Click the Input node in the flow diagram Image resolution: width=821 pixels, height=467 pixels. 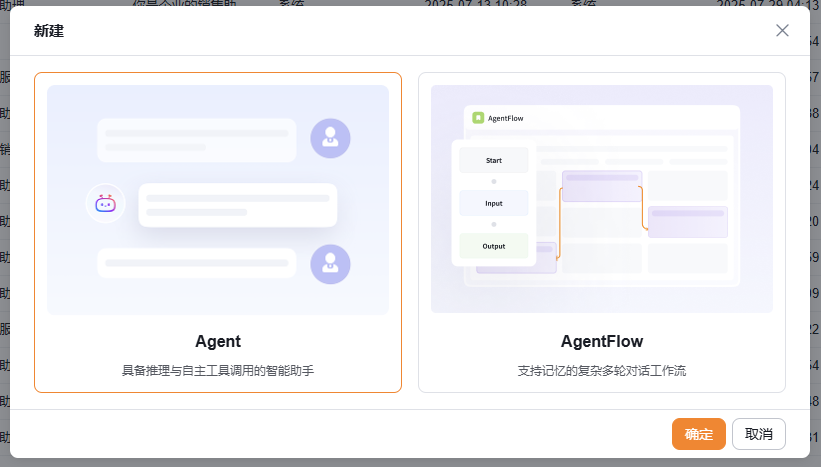494,203
